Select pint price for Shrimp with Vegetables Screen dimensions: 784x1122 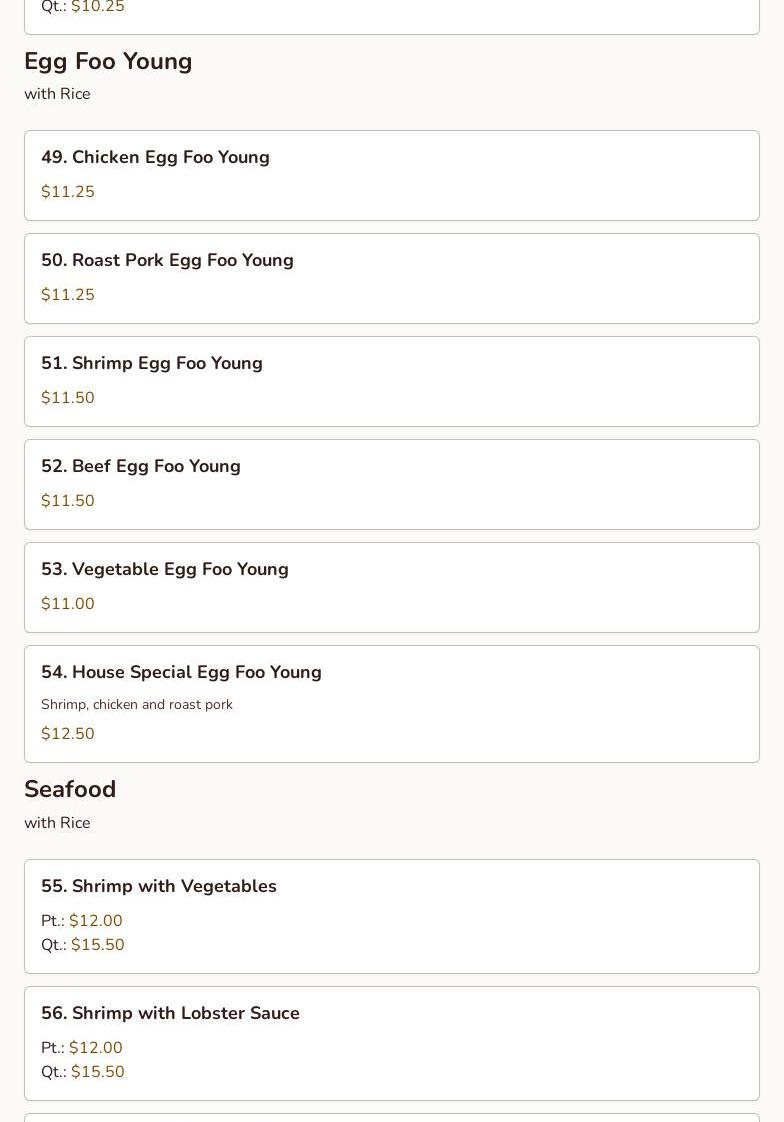pyautogui.click(x=95, y=921)
